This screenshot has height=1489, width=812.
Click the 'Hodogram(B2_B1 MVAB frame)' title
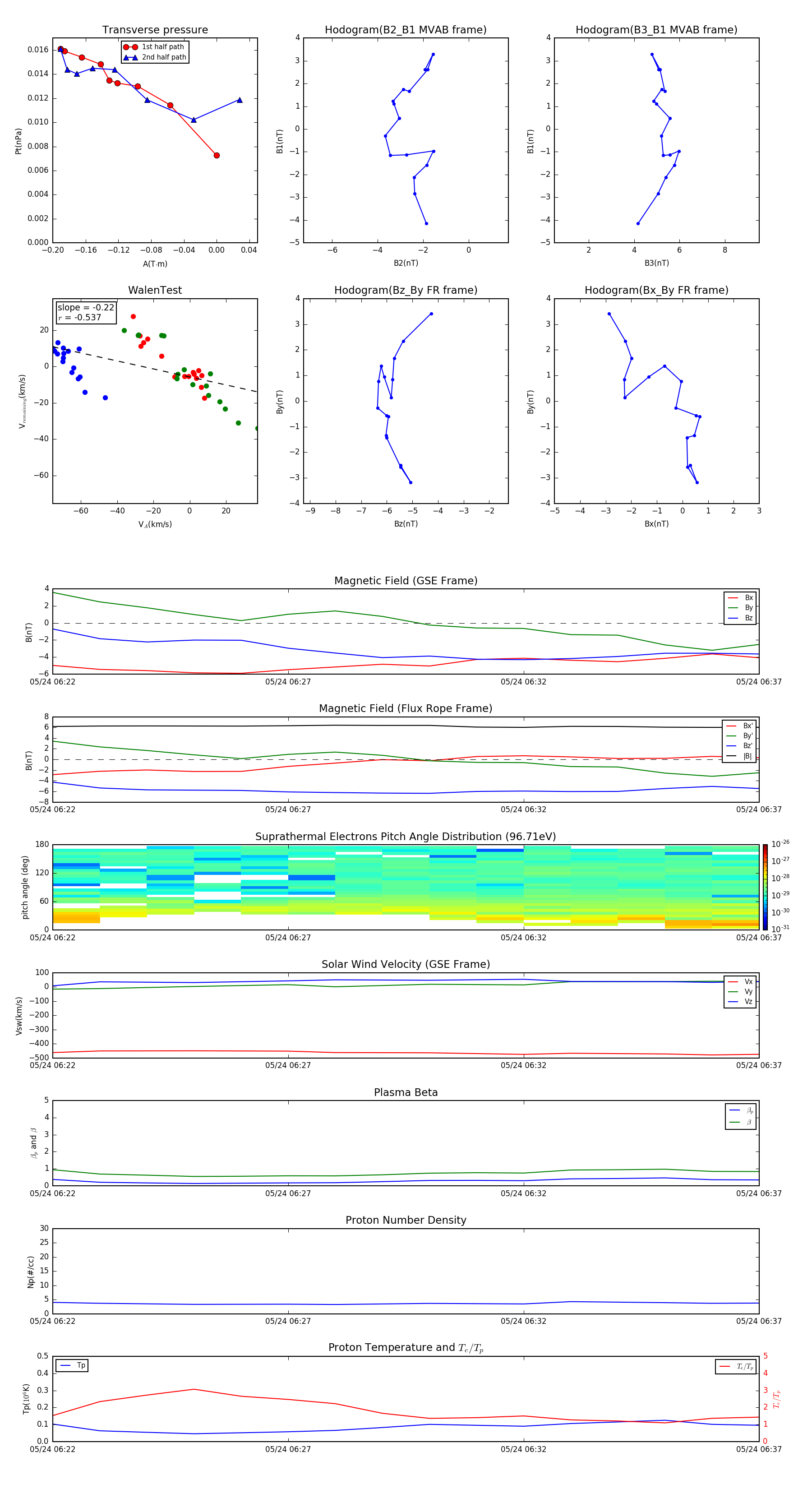tap(406, 30)
